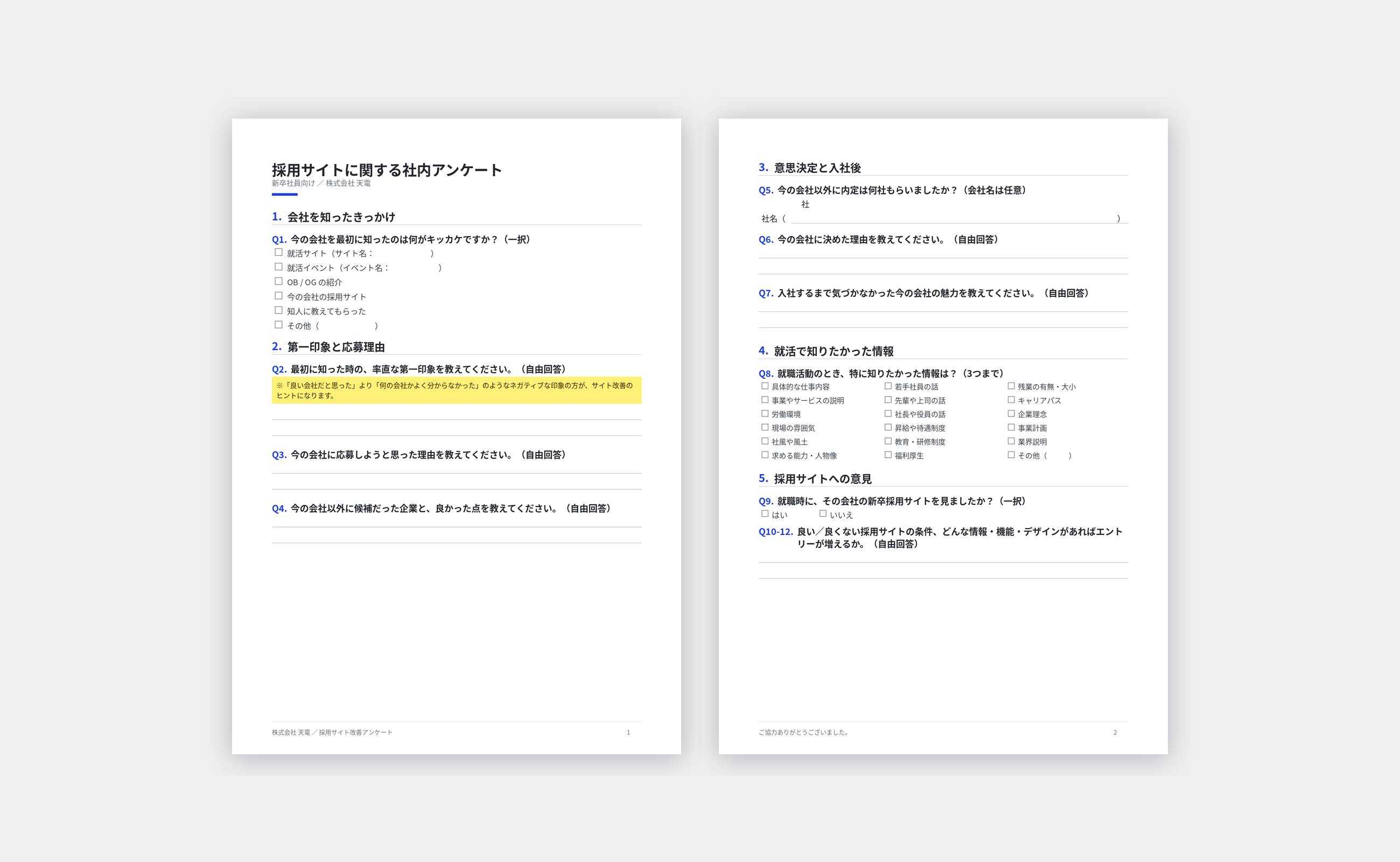Click footer ご協力ありがとうございました。

pos(804,733)
